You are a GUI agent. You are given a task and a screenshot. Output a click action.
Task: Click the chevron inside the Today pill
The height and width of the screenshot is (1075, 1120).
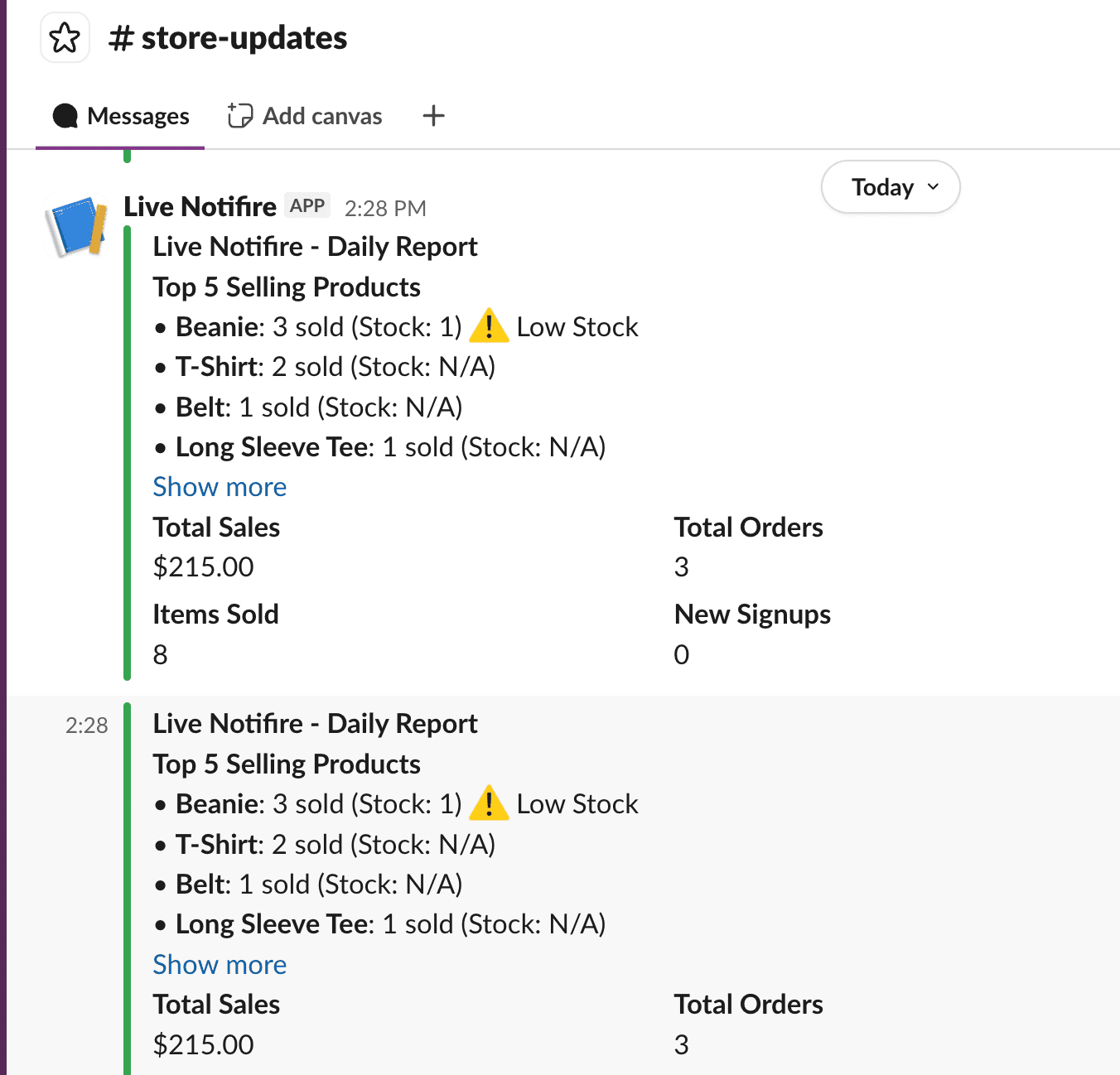point(933,187)
